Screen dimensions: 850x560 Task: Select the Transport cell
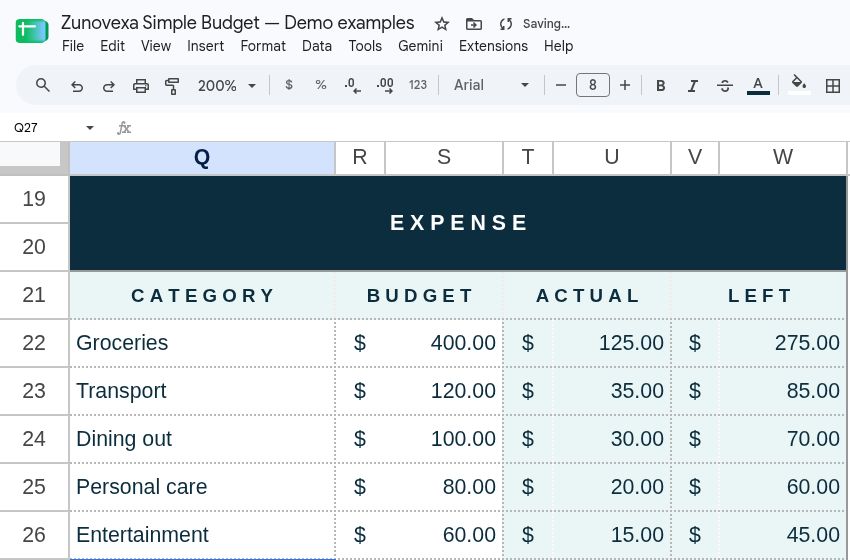tap(202, 391)
